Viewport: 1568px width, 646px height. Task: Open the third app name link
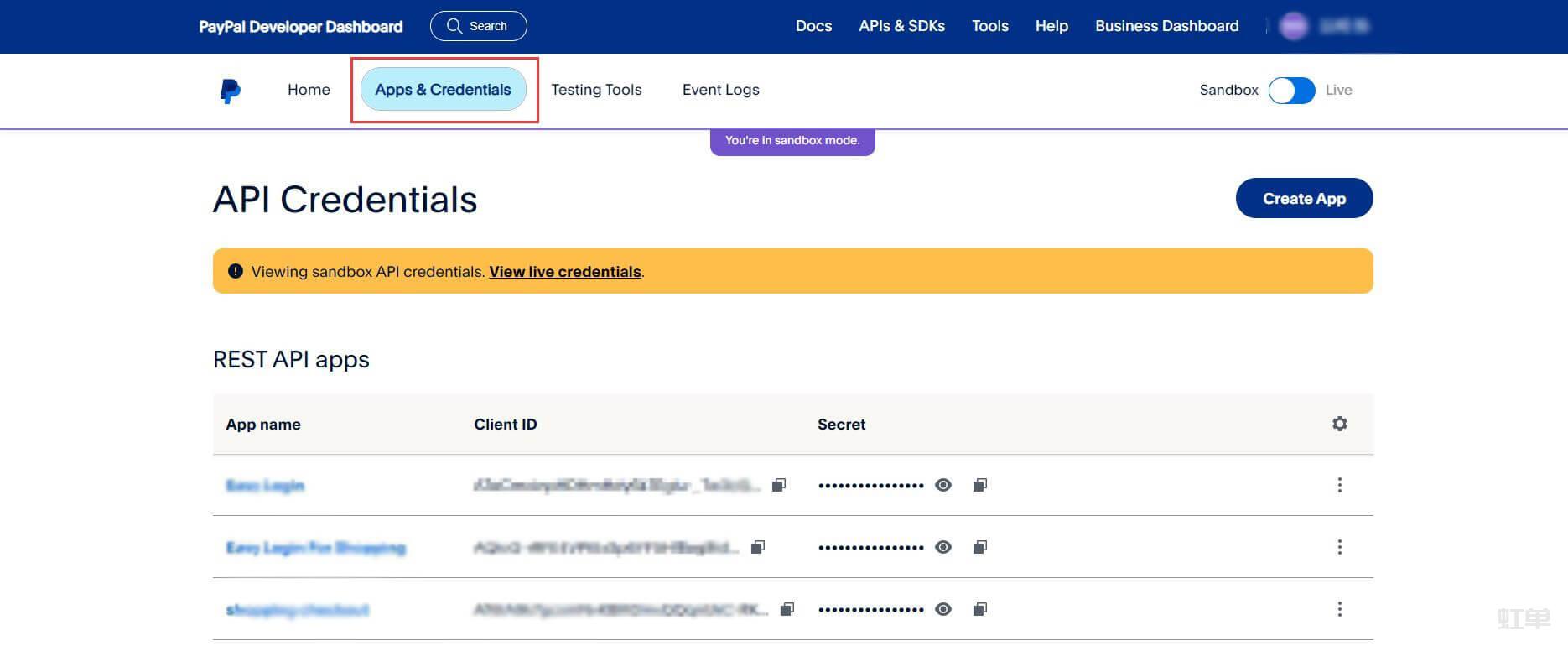pos(298,609)
